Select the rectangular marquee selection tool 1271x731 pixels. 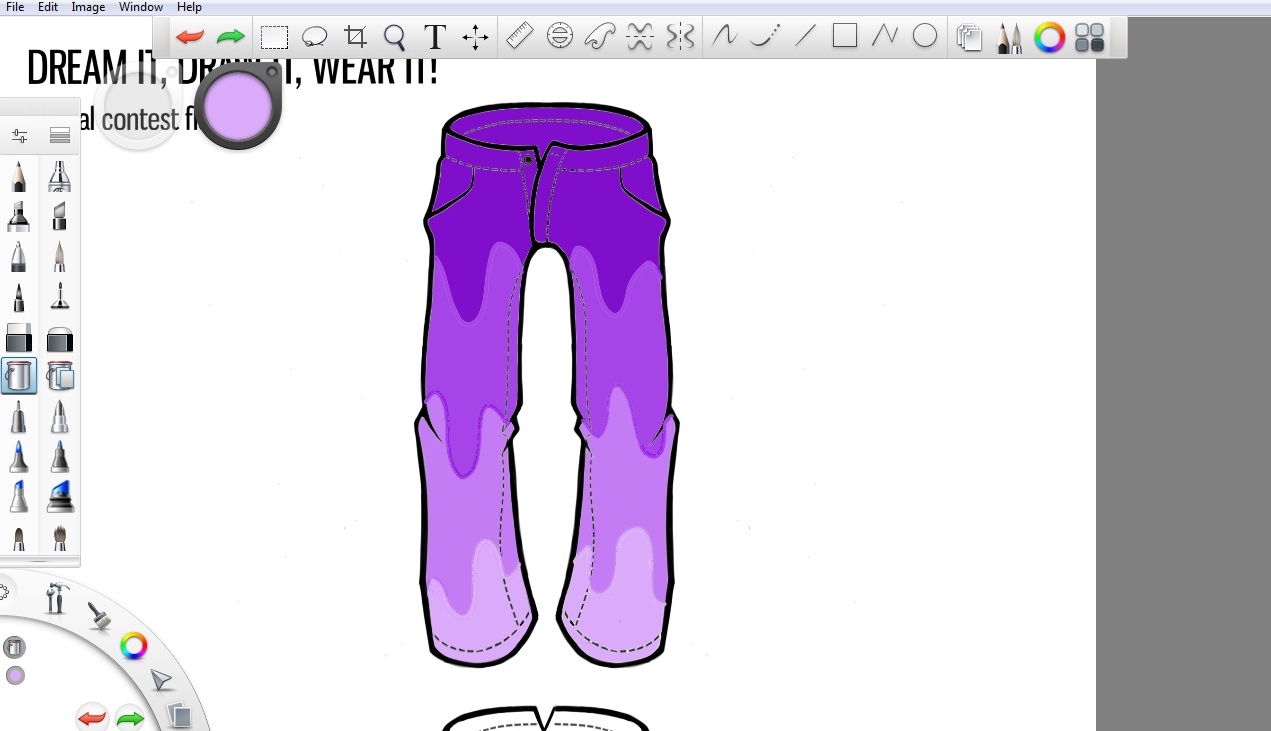[274, 38]
